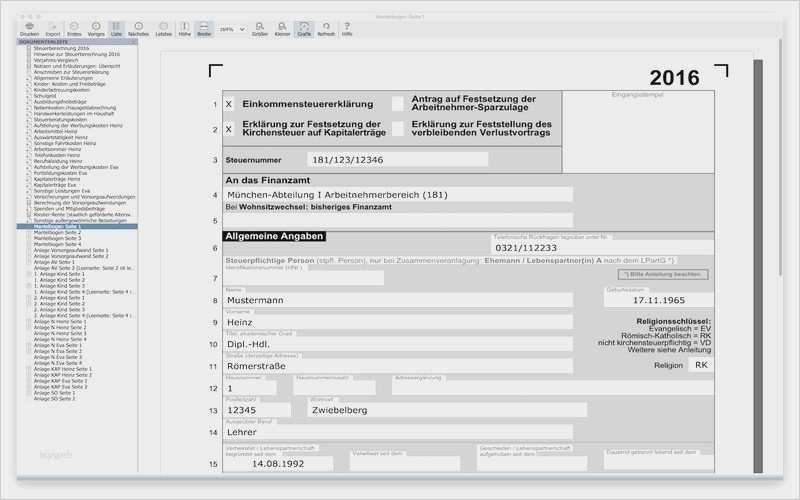800x500 pixels.
Task: Open Anlage Vorsorgeaufwand Seite 1
Action: (71, 250)
